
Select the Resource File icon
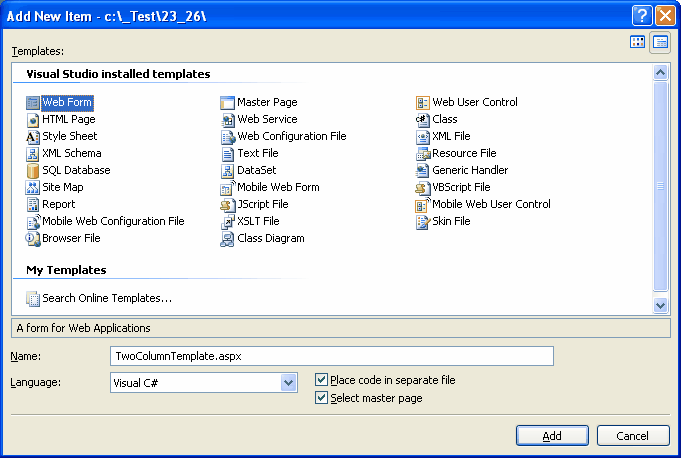(x=423, y=153)
